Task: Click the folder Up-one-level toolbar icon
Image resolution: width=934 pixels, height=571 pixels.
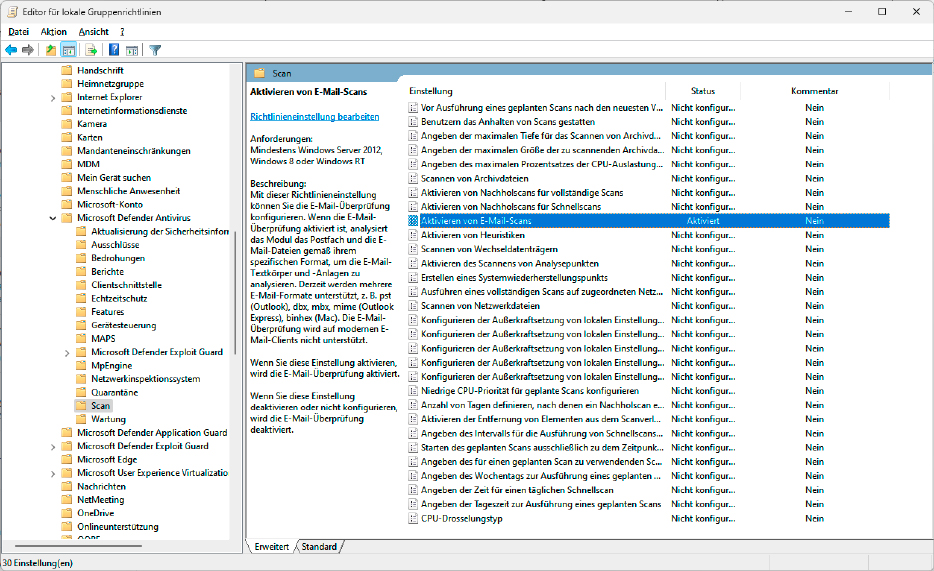Action: tap(51, 49)
